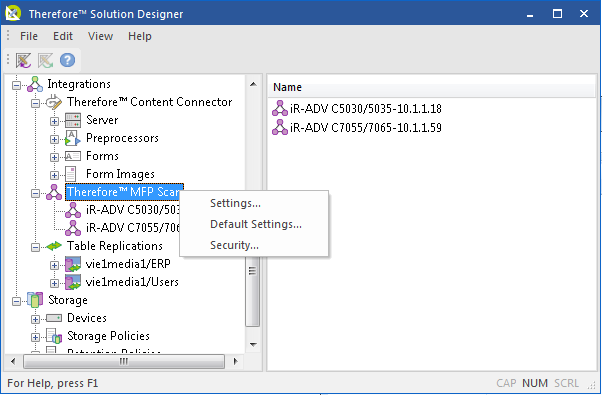Click the Integrations node icon
The height and width of the screenshot is (395, 602).
tap(35, 84)
